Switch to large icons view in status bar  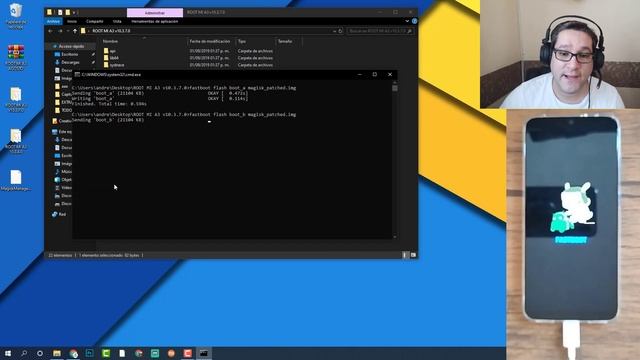(413, 255)
